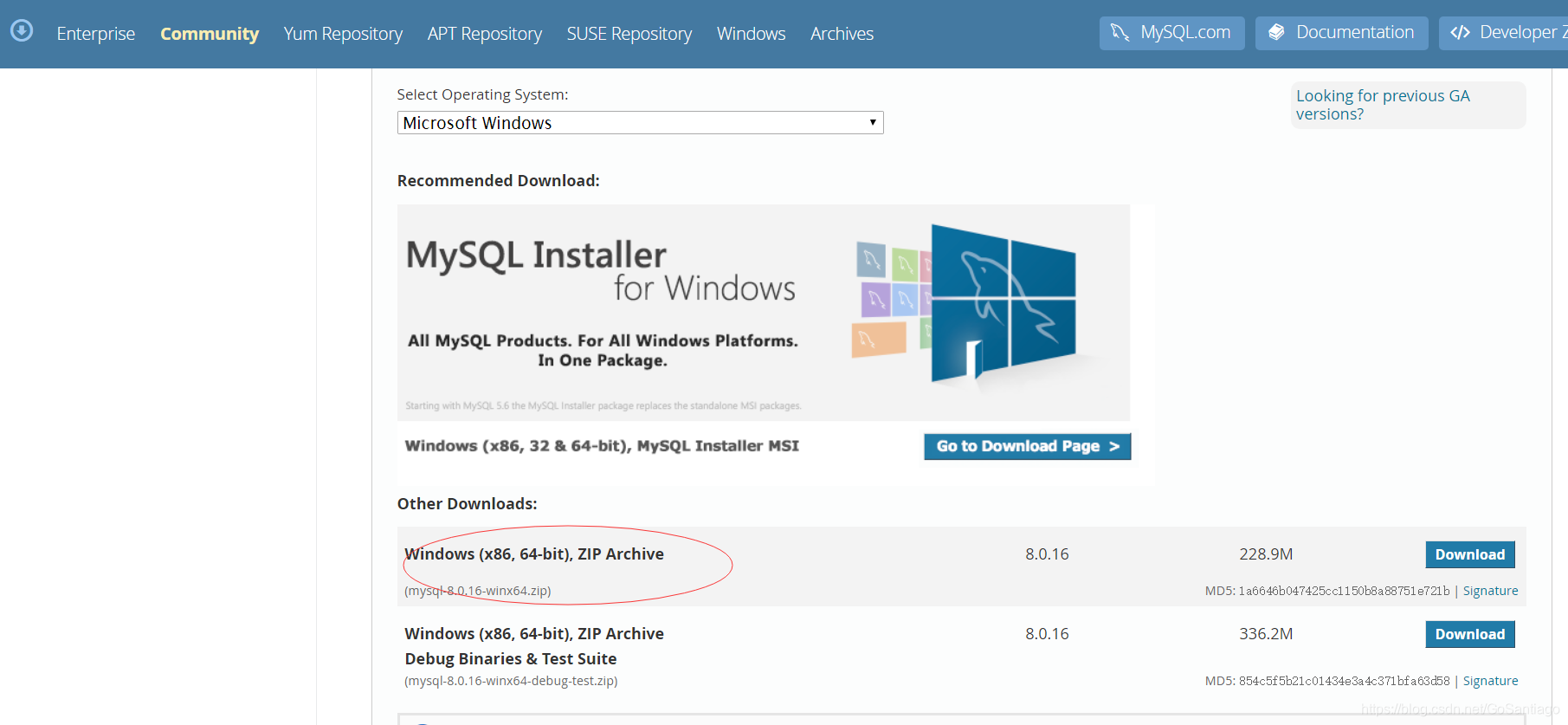Click the Other Downloads heading

(468, 503)
